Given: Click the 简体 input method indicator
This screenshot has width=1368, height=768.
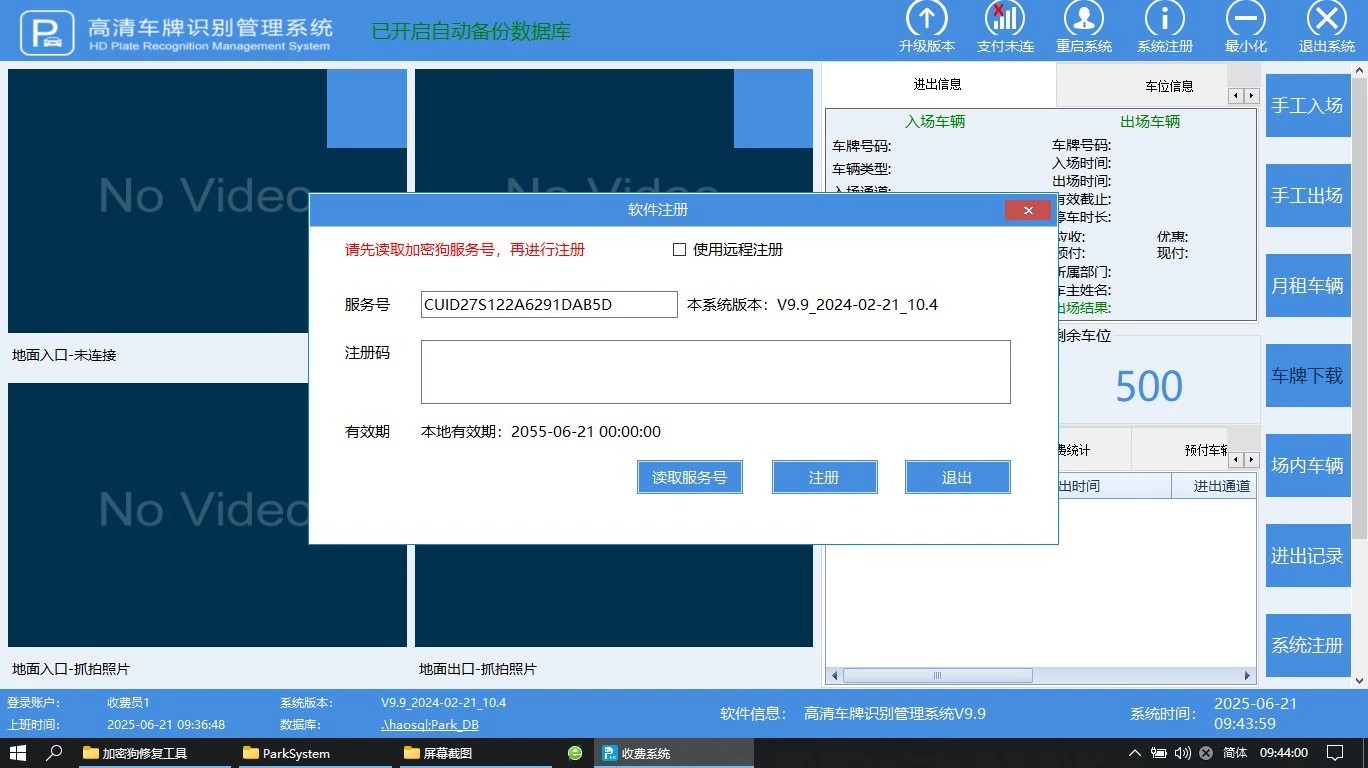Looking at the screenshot, I should coord(1235,753).
